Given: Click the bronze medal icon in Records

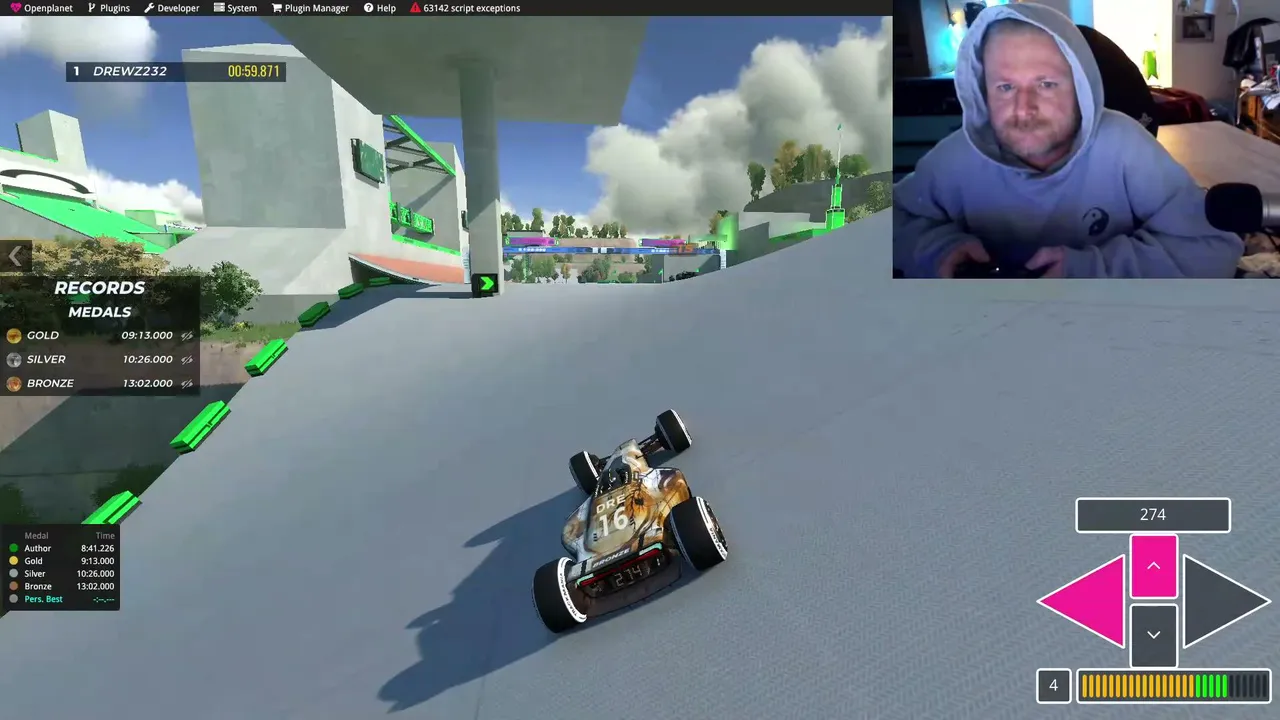Looking at the screenshot, I should [14, 384].
